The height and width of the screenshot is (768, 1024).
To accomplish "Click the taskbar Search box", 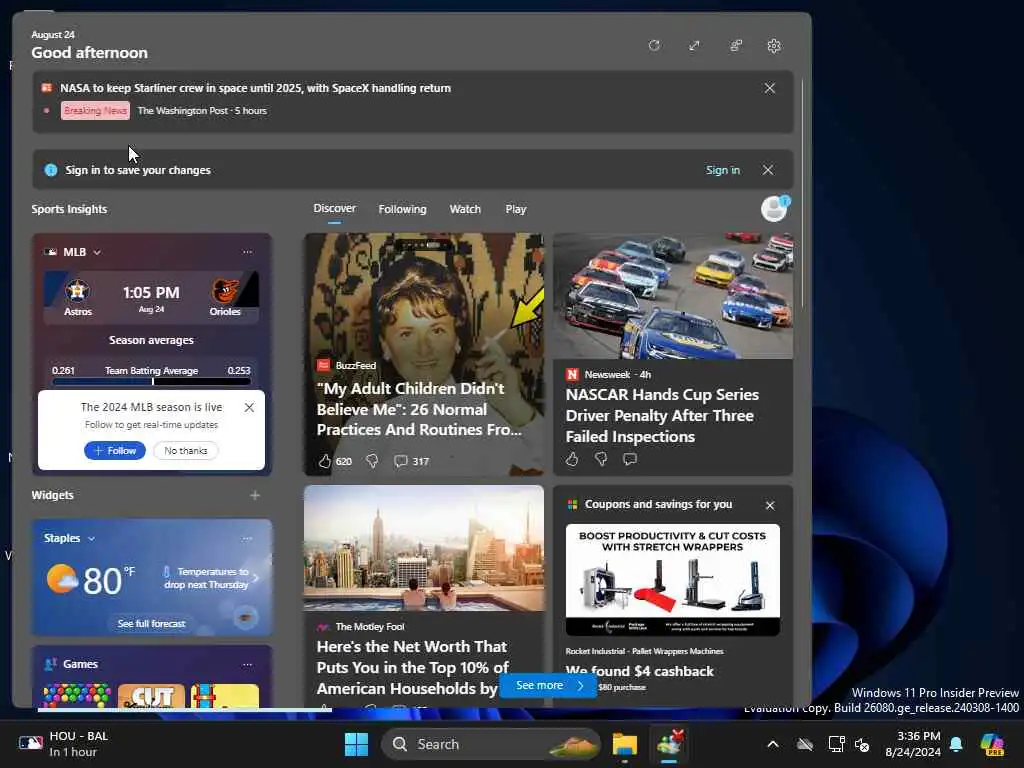I will coord(490,744).
